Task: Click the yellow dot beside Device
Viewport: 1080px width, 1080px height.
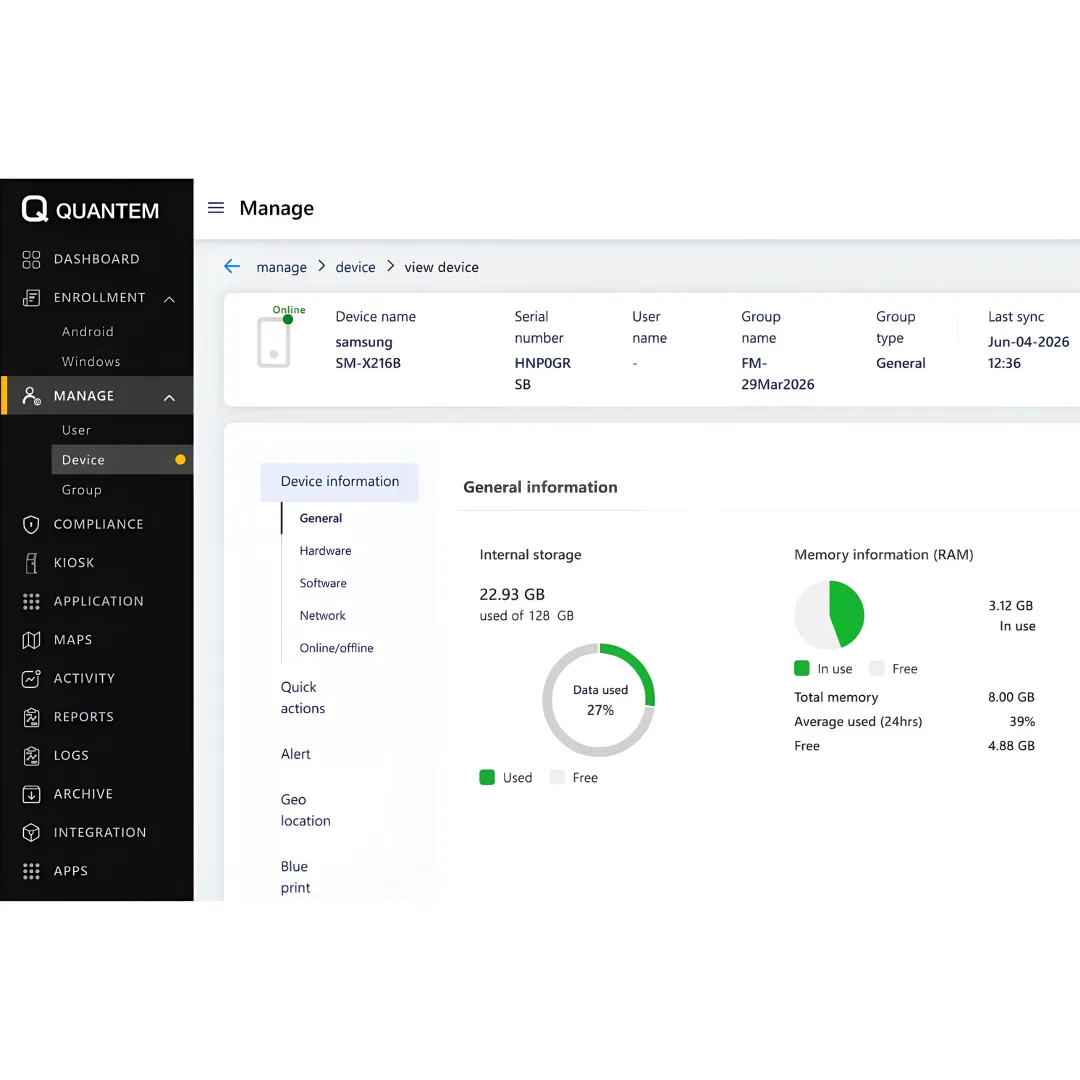Action: tap(180, 459)
